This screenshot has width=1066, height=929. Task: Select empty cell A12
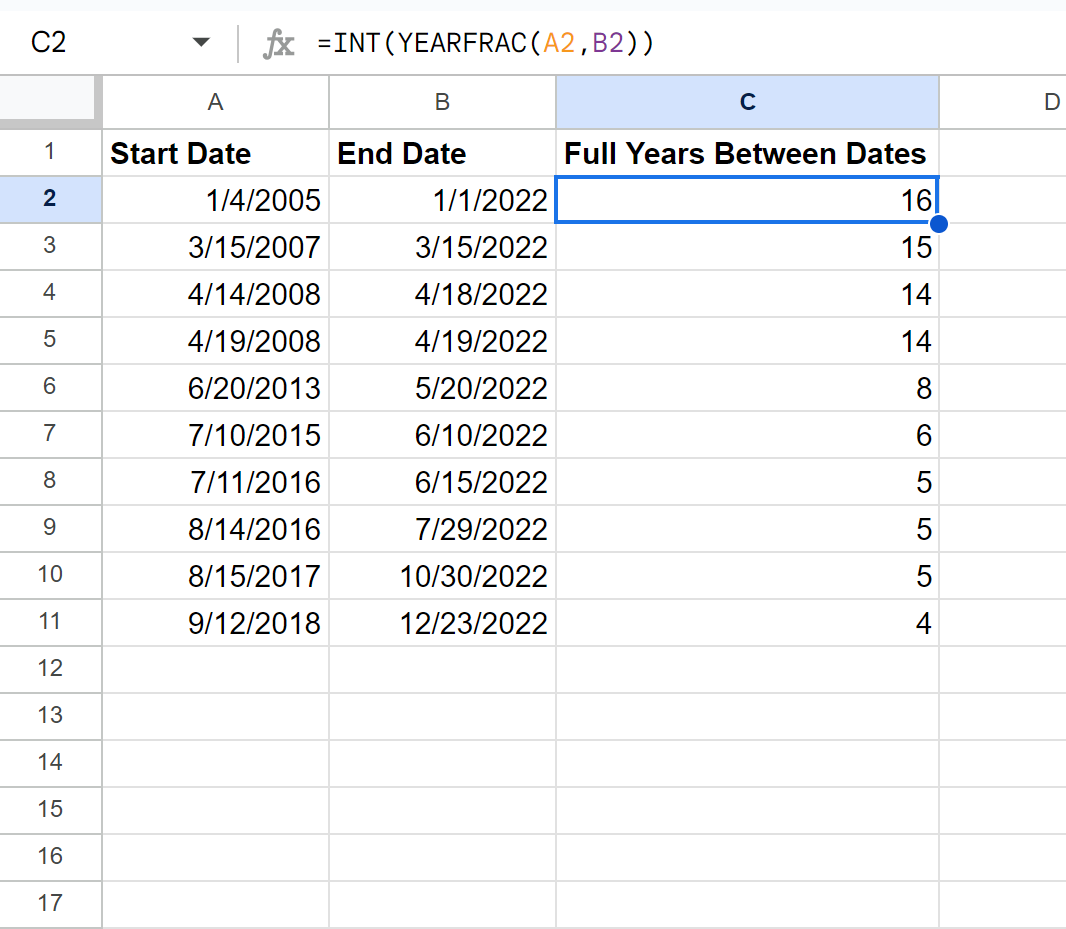[216, 669]
